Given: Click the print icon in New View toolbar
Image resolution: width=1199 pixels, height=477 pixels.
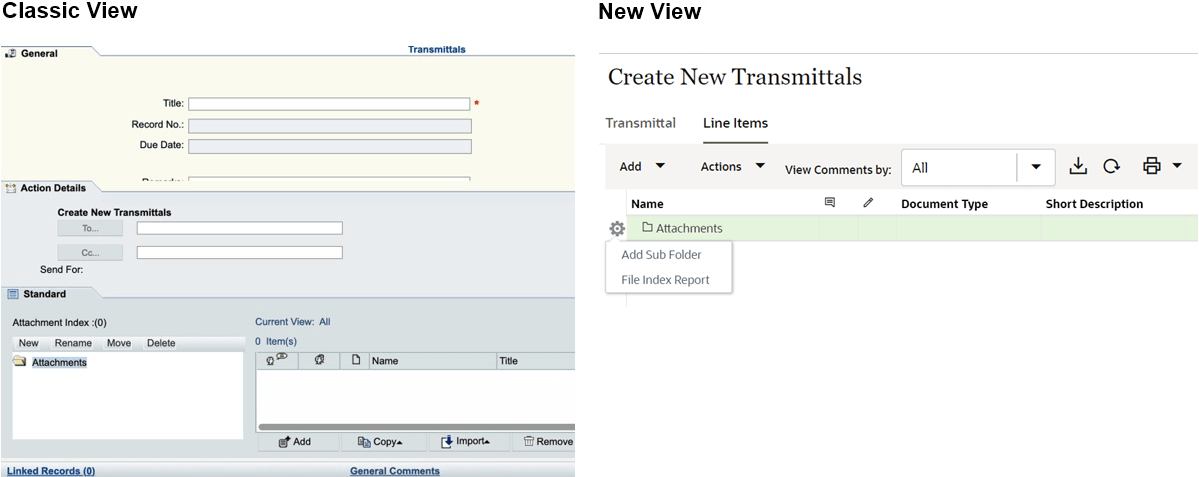Looking at the screenshot, I should 1152,166.
